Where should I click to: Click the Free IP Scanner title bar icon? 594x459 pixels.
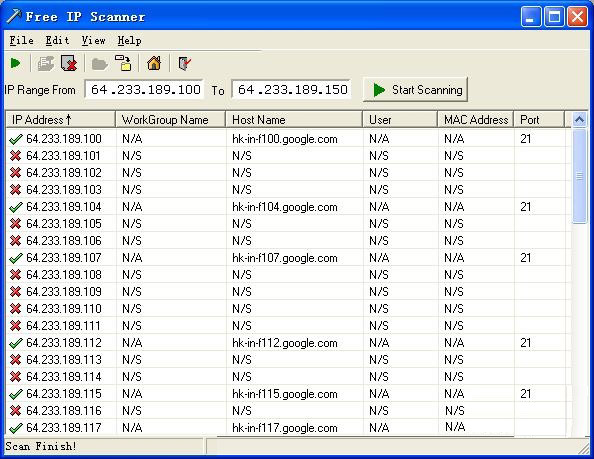point(14,16)
